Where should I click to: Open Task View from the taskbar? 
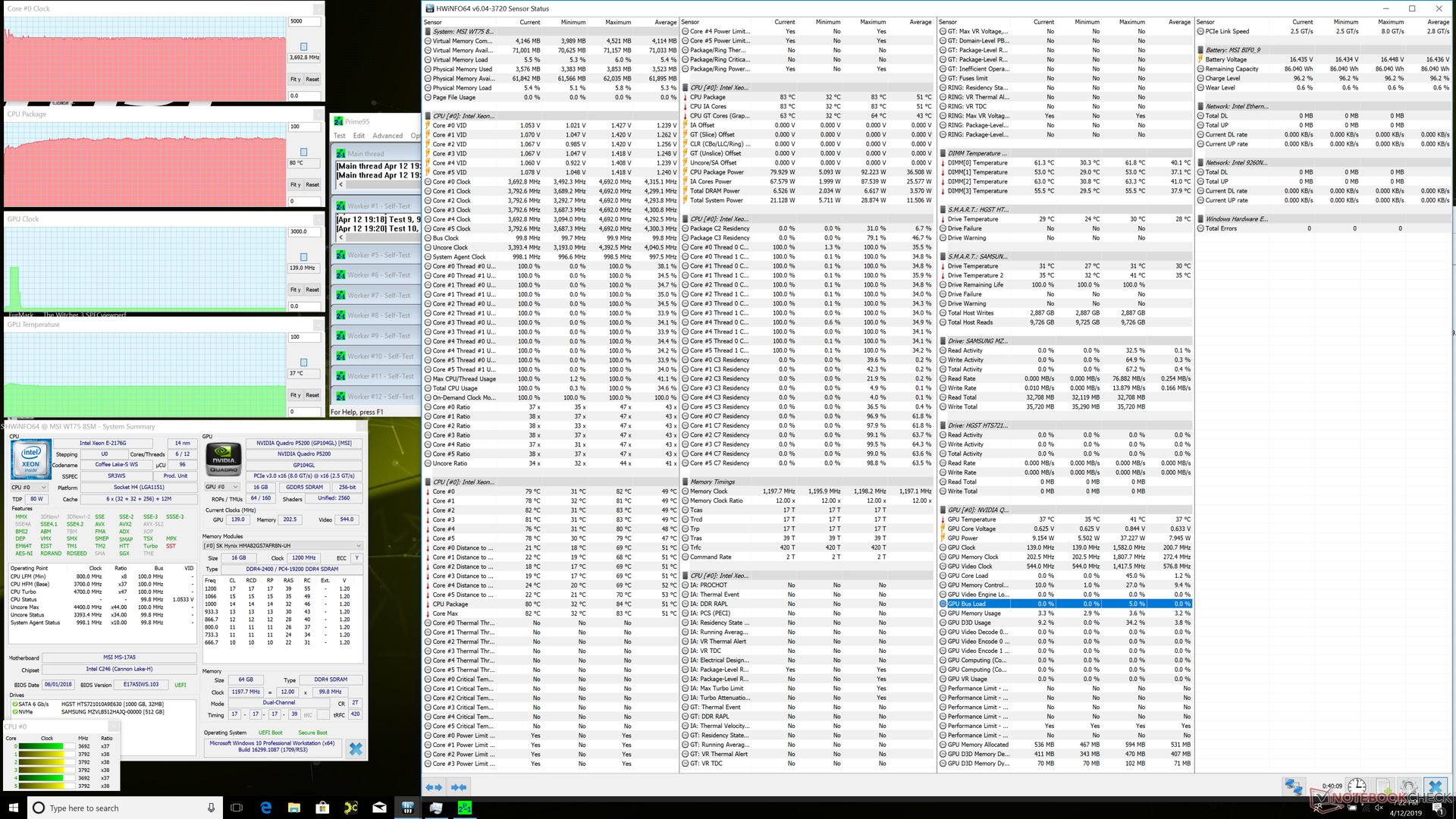pyautogui.click(x=236, y=808)
